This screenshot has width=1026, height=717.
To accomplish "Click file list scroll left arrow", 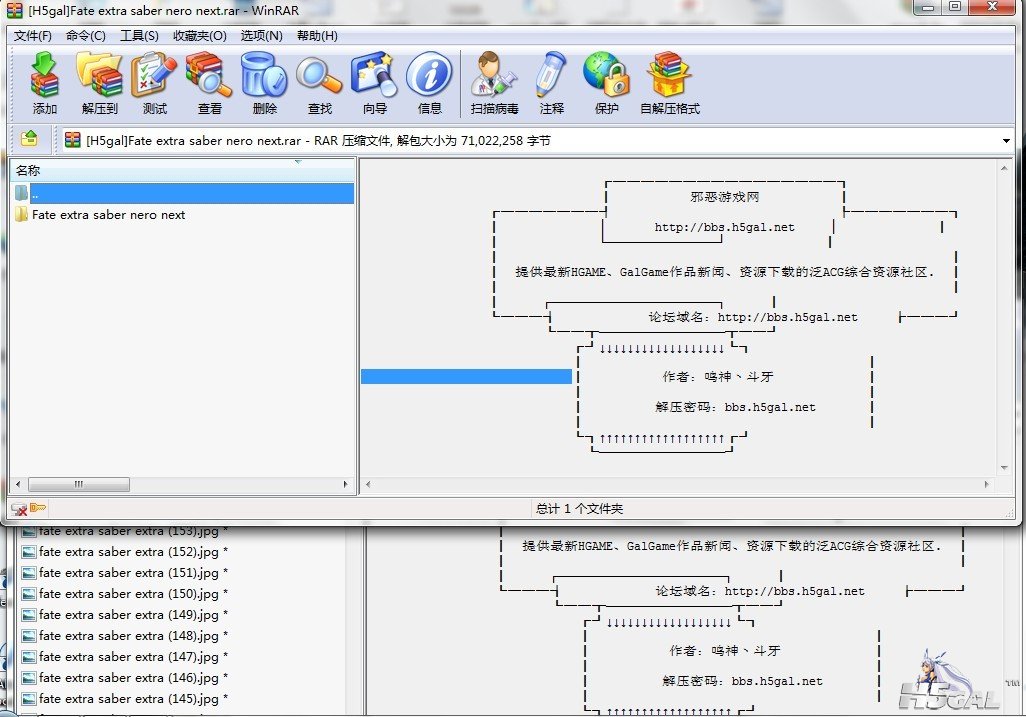I will click(x=18, y=484).
